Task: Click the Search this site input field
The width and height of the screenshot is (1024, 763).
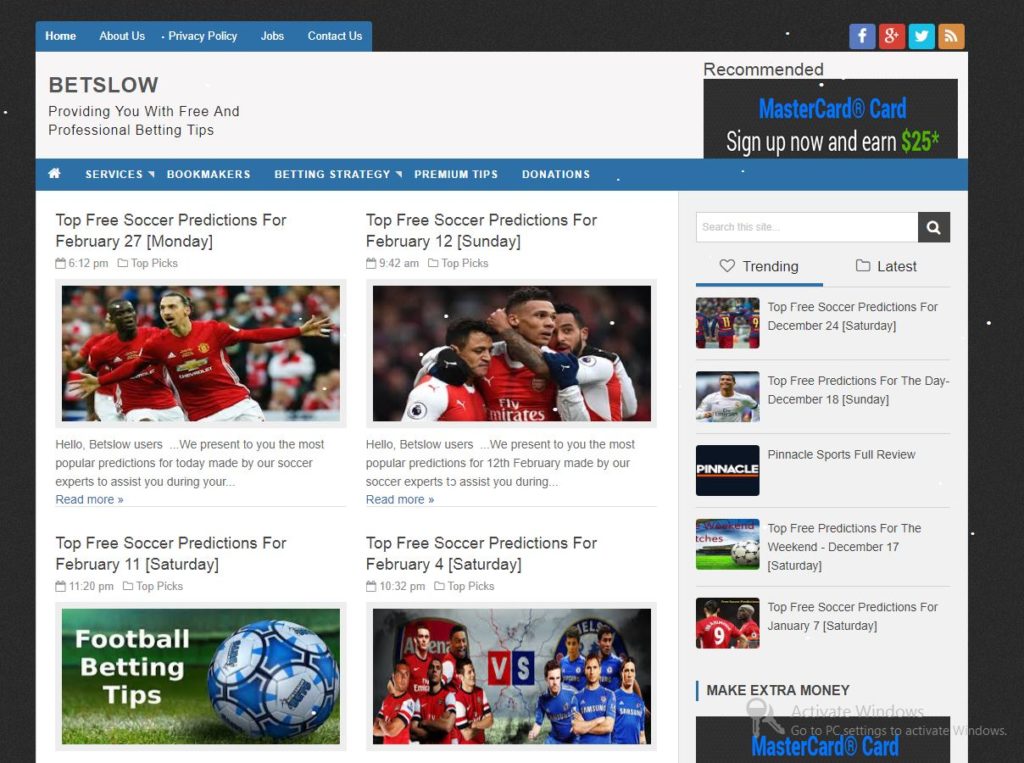Action: (807, 227)
